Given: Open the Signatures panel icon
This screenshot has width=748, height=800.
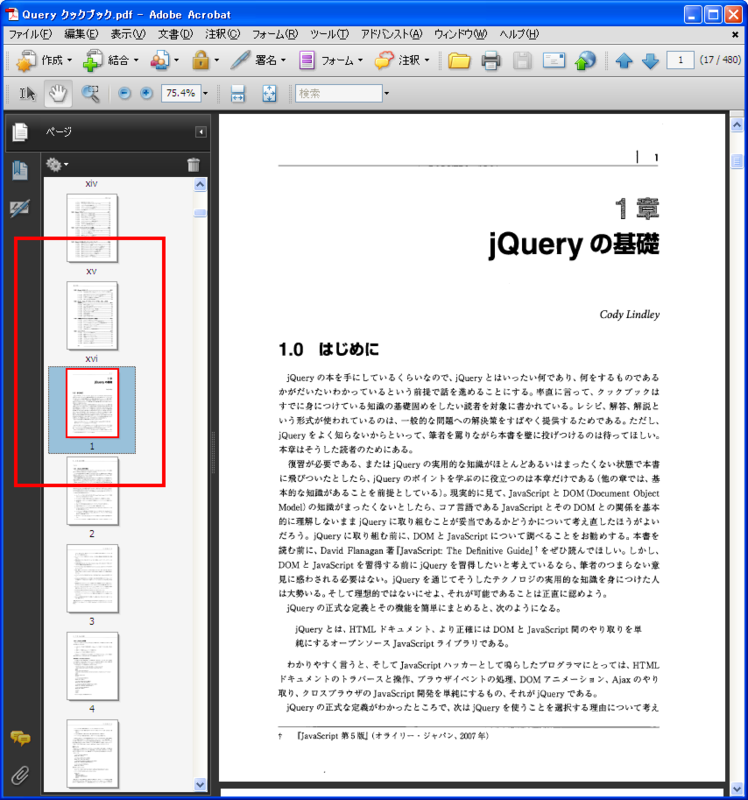Looking at the screenshot, I should pyautogui.click(x=20, y=208).
